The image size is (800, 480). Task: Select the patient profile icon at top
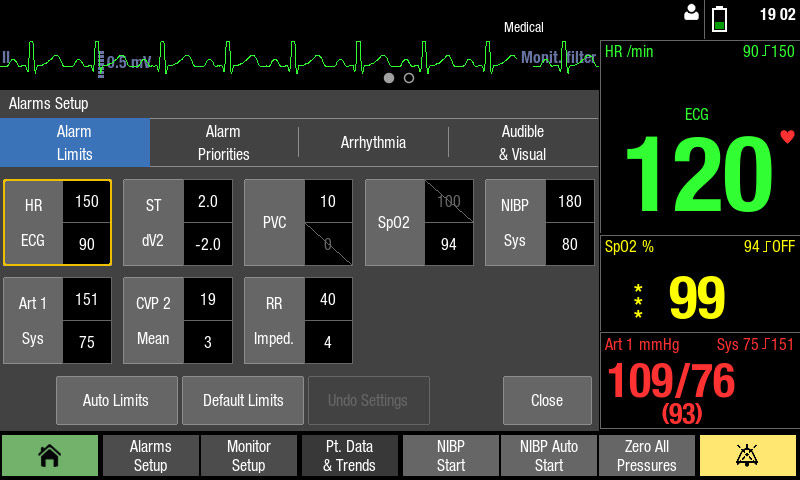point(691,13)
